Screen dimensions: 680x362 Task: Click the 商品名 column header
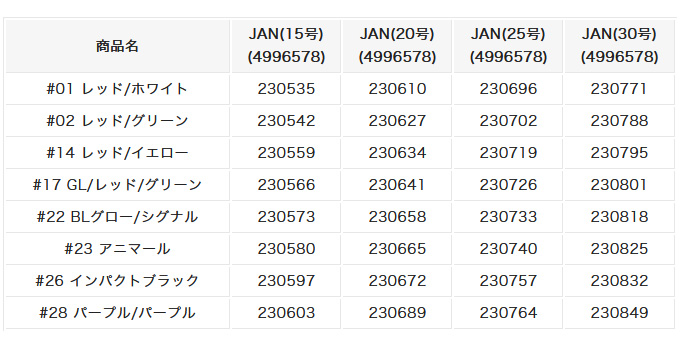pyautogui.click(x=117, y=46)
